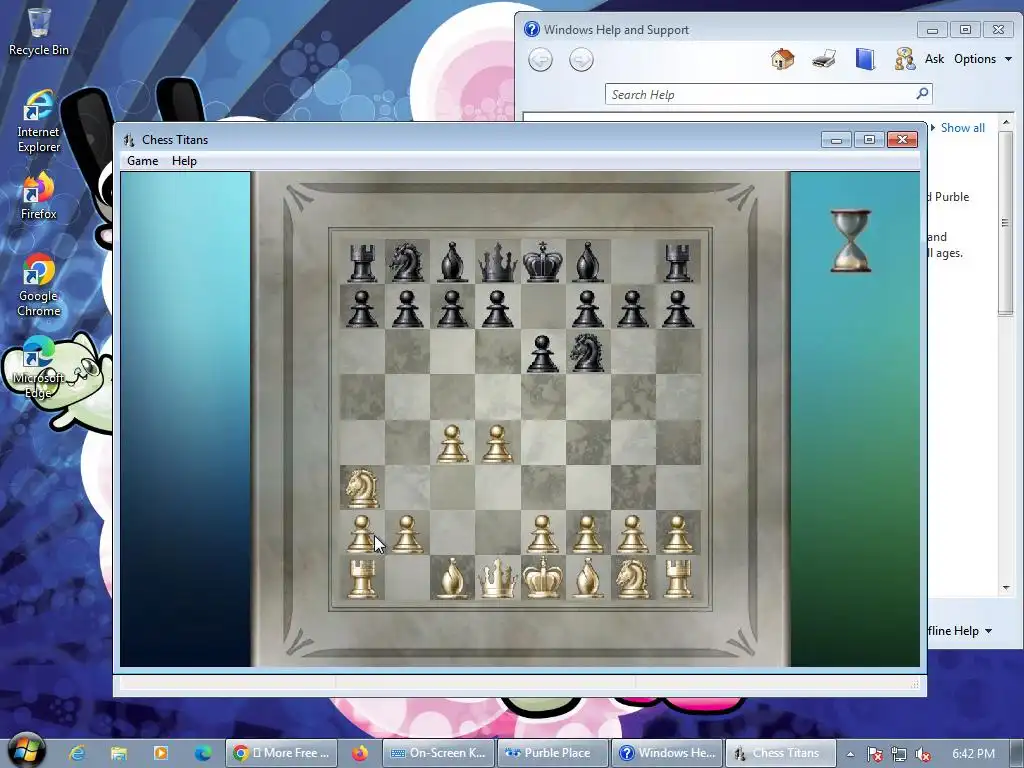Click Internet Explorer taskbar icon

tap(77, 753)
